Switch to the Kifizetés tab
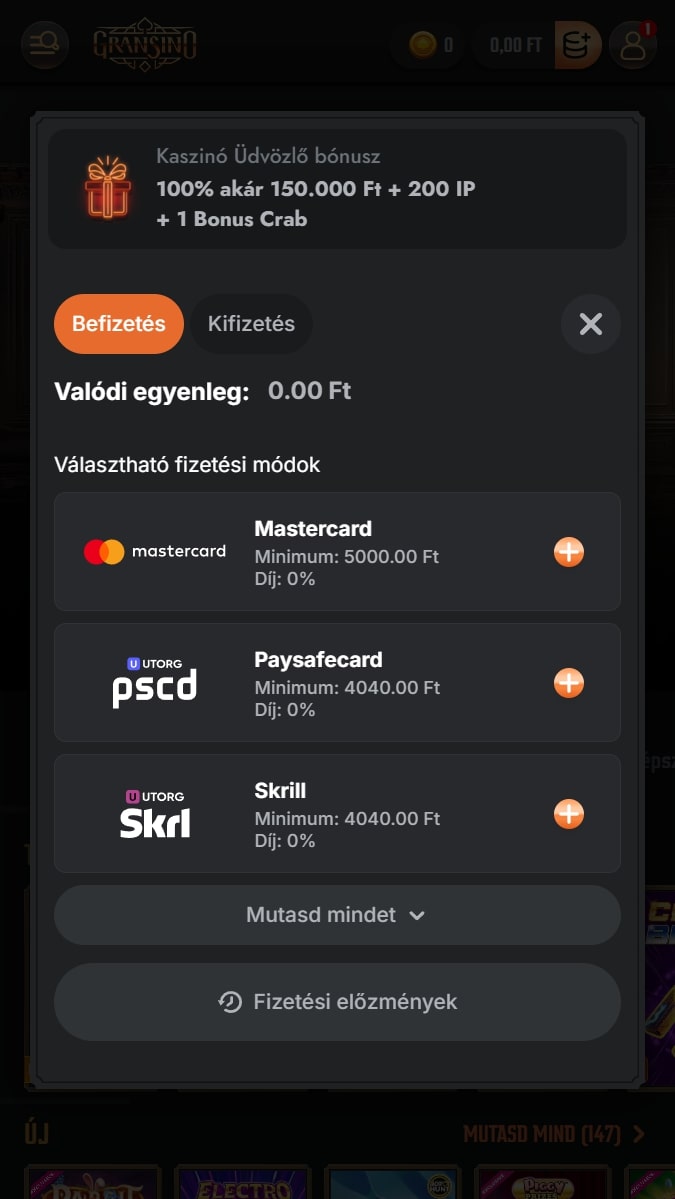 pyautogui.click(x=251, y=324)
